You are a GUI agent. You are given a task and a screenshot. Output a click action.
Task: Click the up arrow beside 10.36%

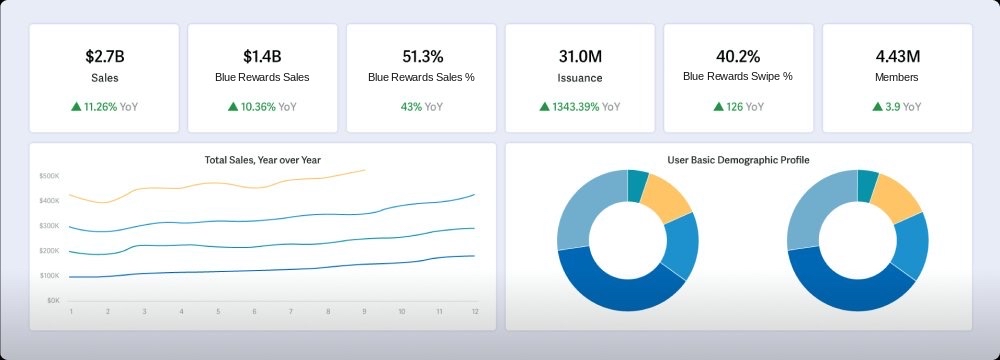click(233, 107)
